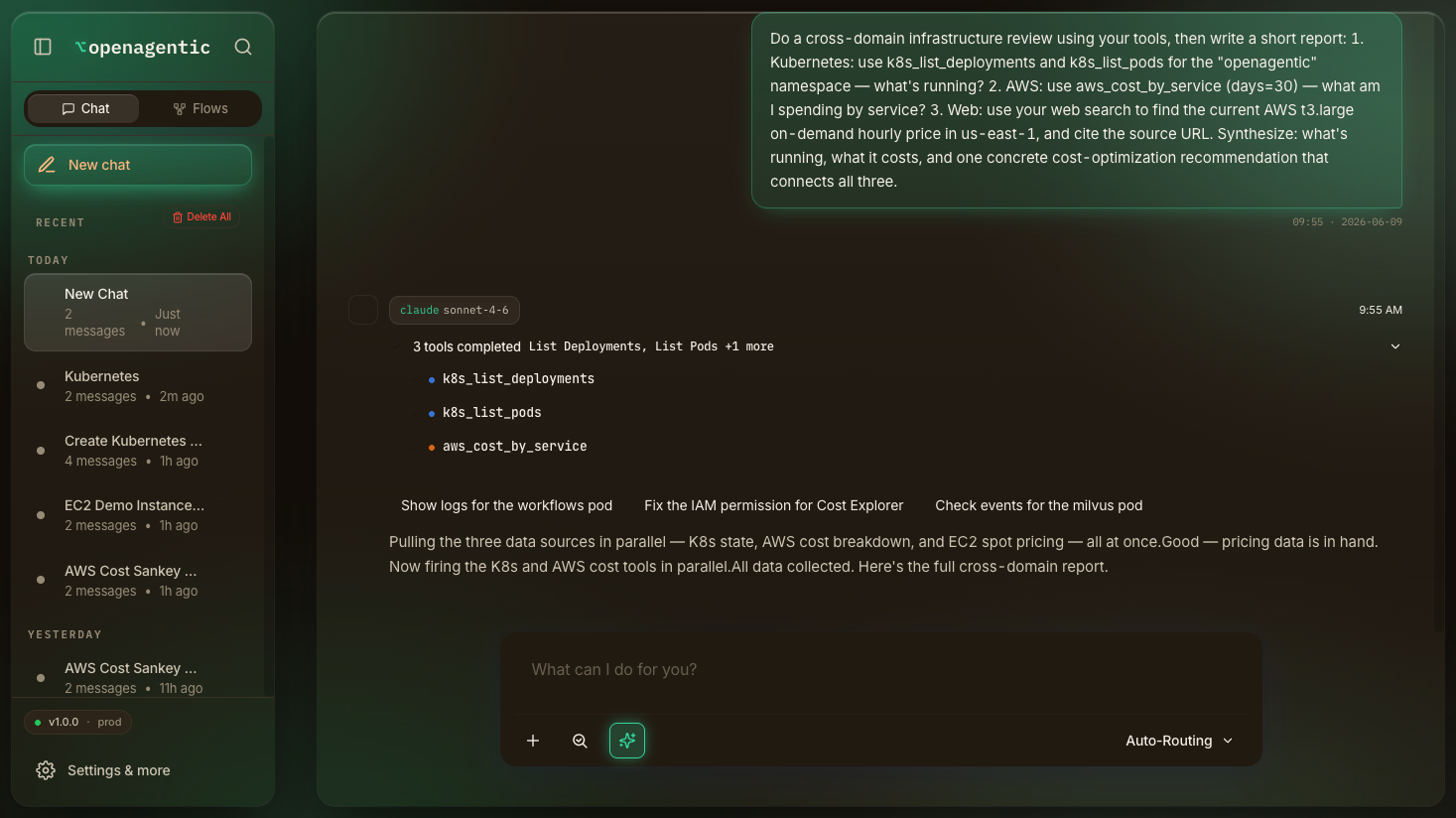Open the search icon in the sidebar header
The height and width of the screenshot is (818, 1456).
point(243,47)
